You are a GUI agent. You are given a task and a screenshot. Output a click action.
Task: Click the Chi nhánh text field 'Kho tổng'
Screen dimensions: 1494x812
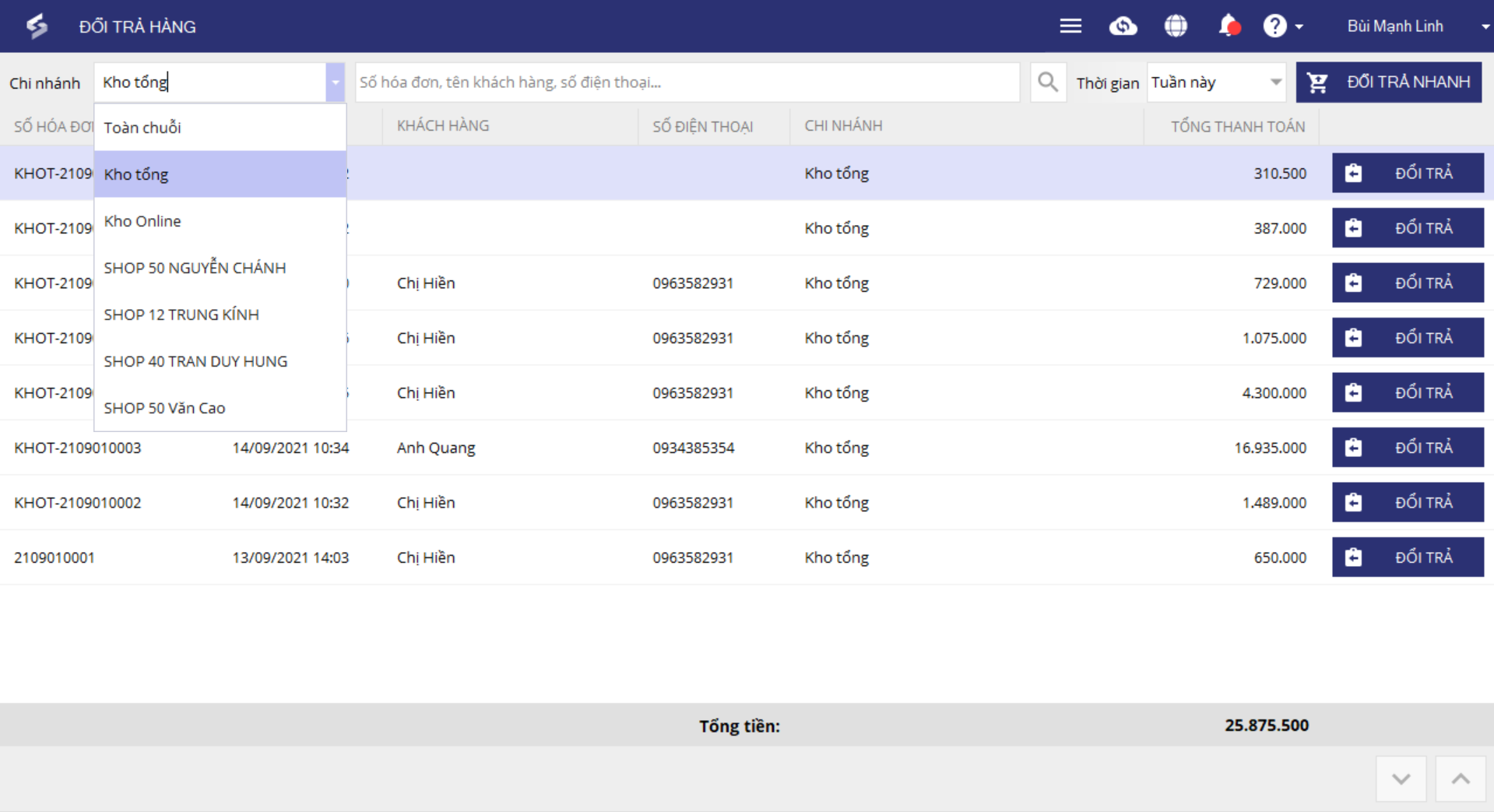[x=210, y=83]
